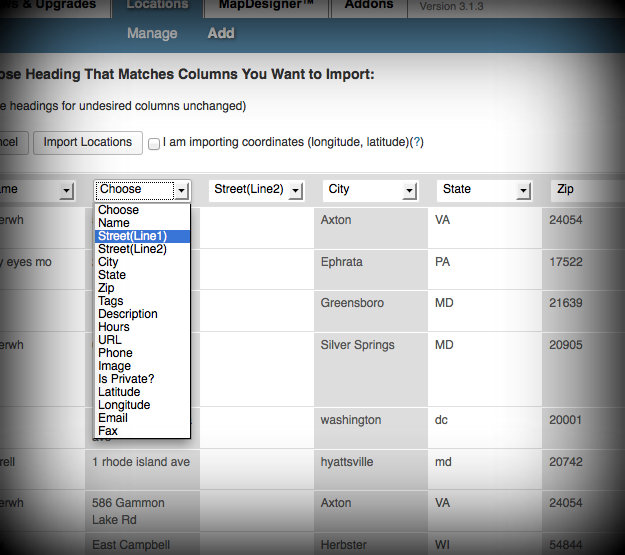Click the Locations tab
Screen dimensions: 625x555
click(x=157, y=6)
